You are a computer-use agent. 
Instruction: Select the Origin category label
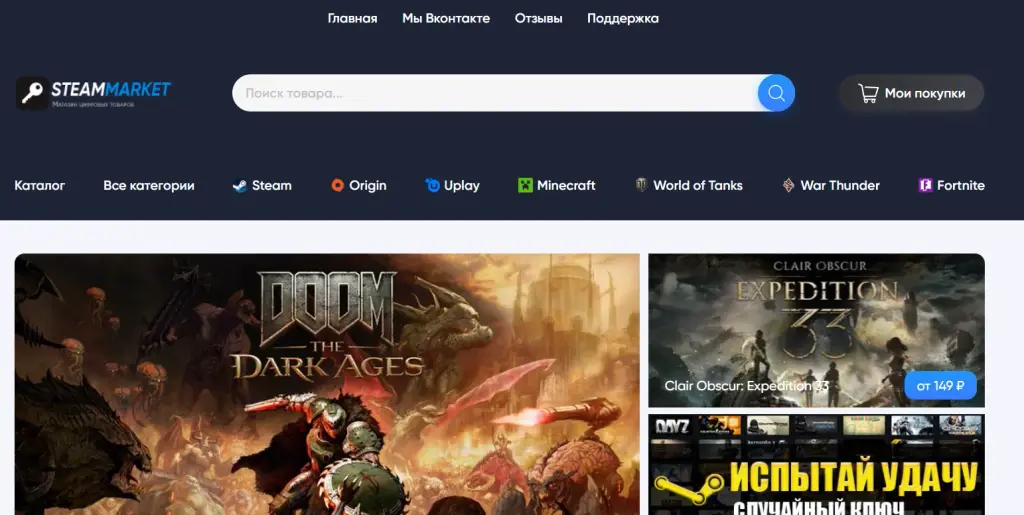pyautogui.click(x=368, y=185)
